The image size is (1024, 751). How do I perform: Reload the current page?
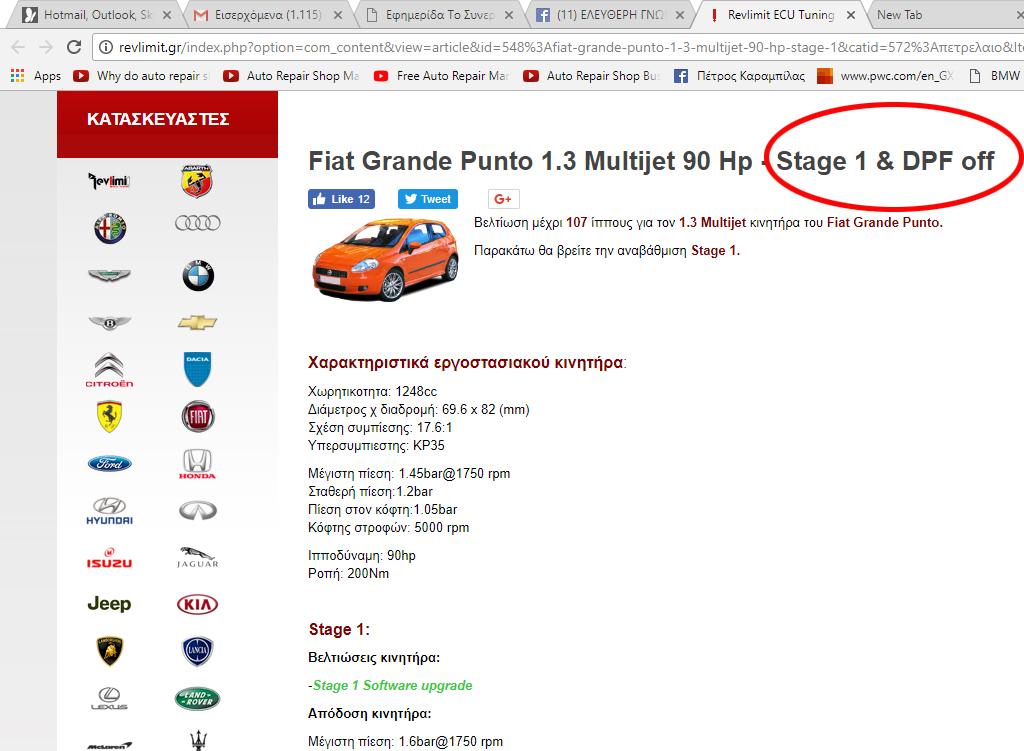[x=74, y=47]
